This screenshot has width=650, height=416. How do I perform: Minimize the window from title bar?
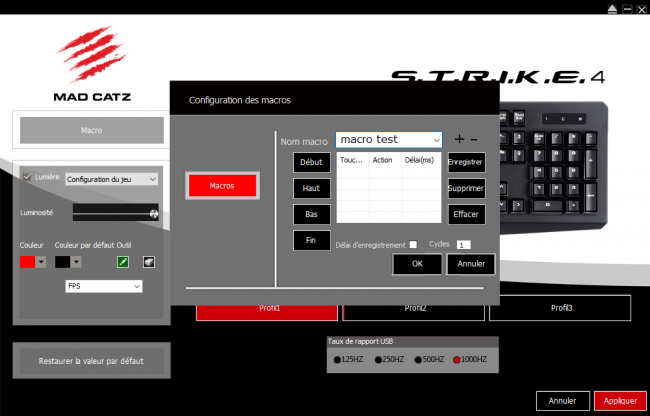[628, 9]
